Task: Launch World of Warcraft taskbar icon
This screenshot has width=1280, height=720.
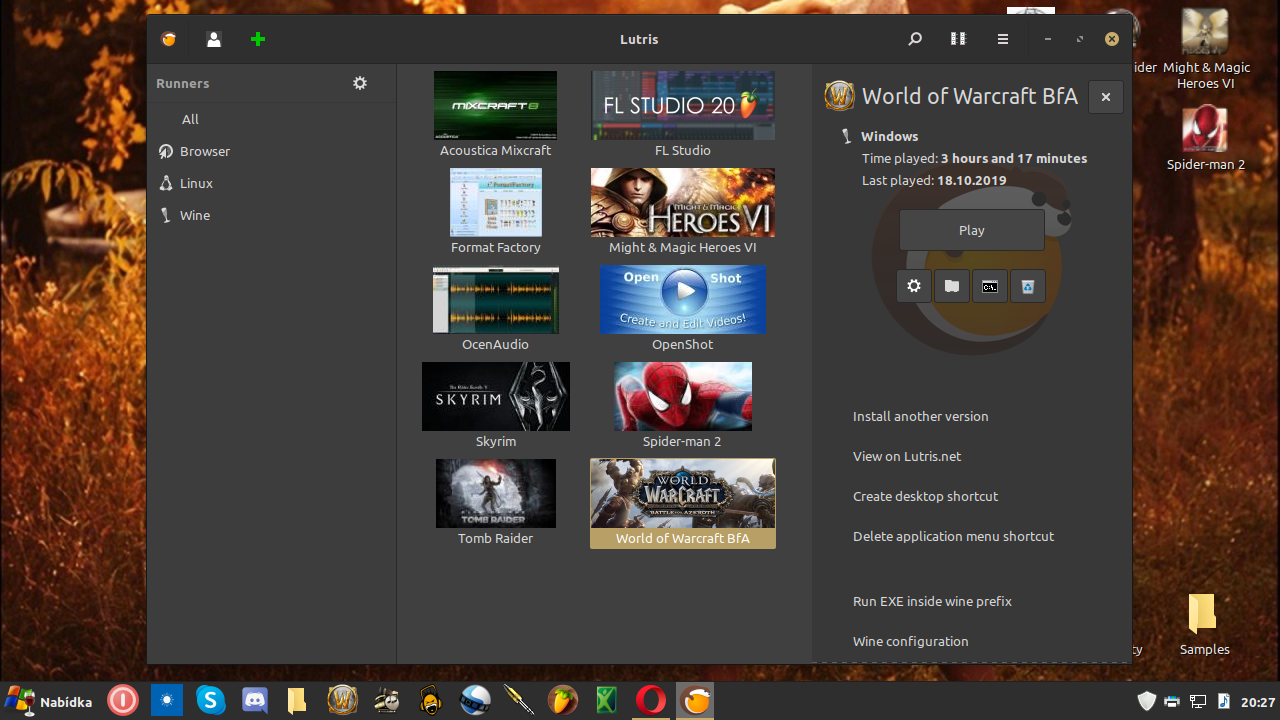Action: tap(343, 701)
